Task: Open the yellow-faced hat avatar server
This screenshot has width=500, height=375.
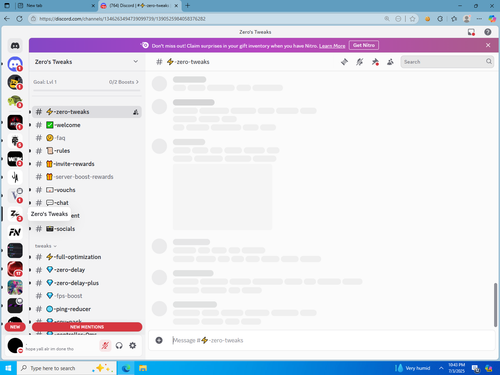Action: point(15,82)
